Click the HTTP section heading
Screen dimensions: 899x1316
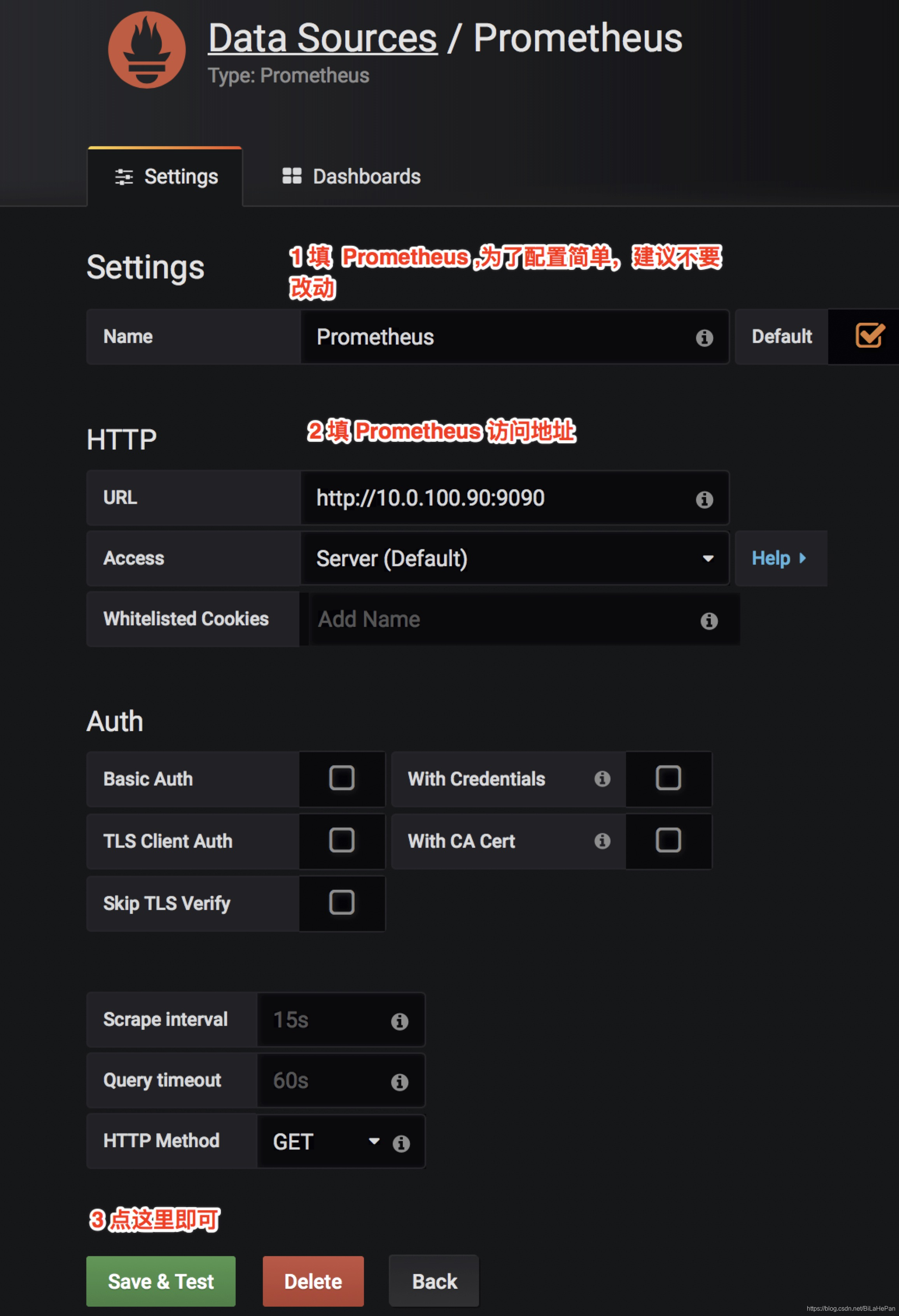pyautogui.click(x=122, y=439)
